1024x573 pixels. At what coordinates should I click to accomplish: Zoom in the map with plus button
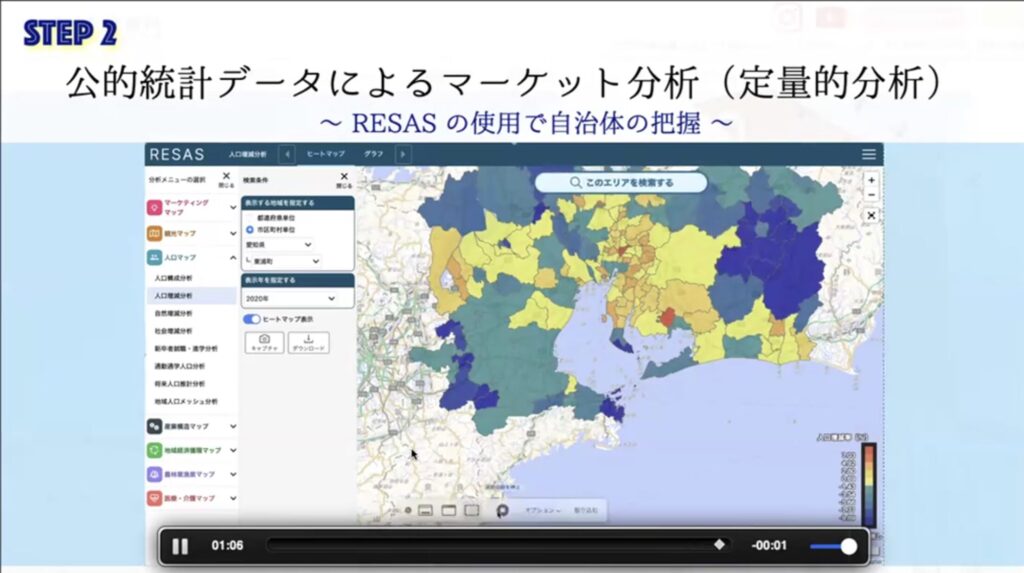871,180
